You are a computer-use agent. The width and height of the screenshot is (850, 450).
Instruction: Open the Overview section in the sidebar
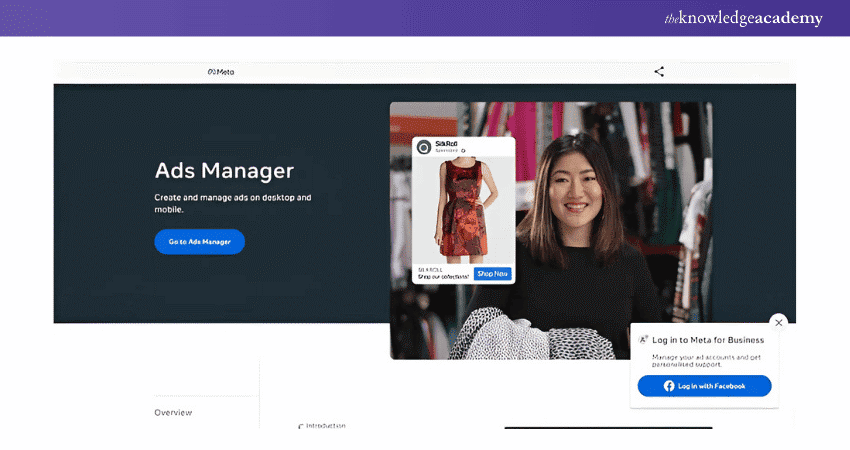[173, 413]
